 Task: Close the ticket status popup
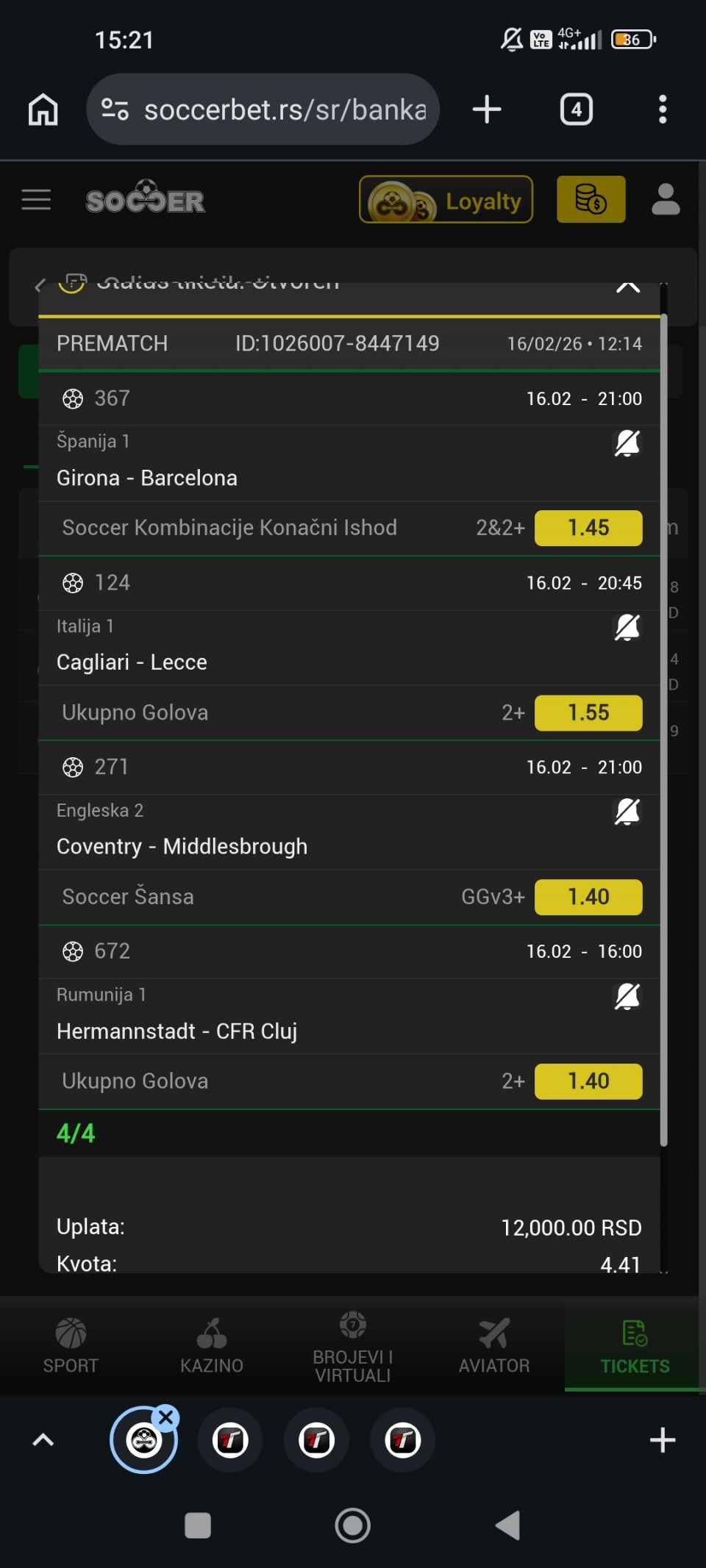pos(627,287)
